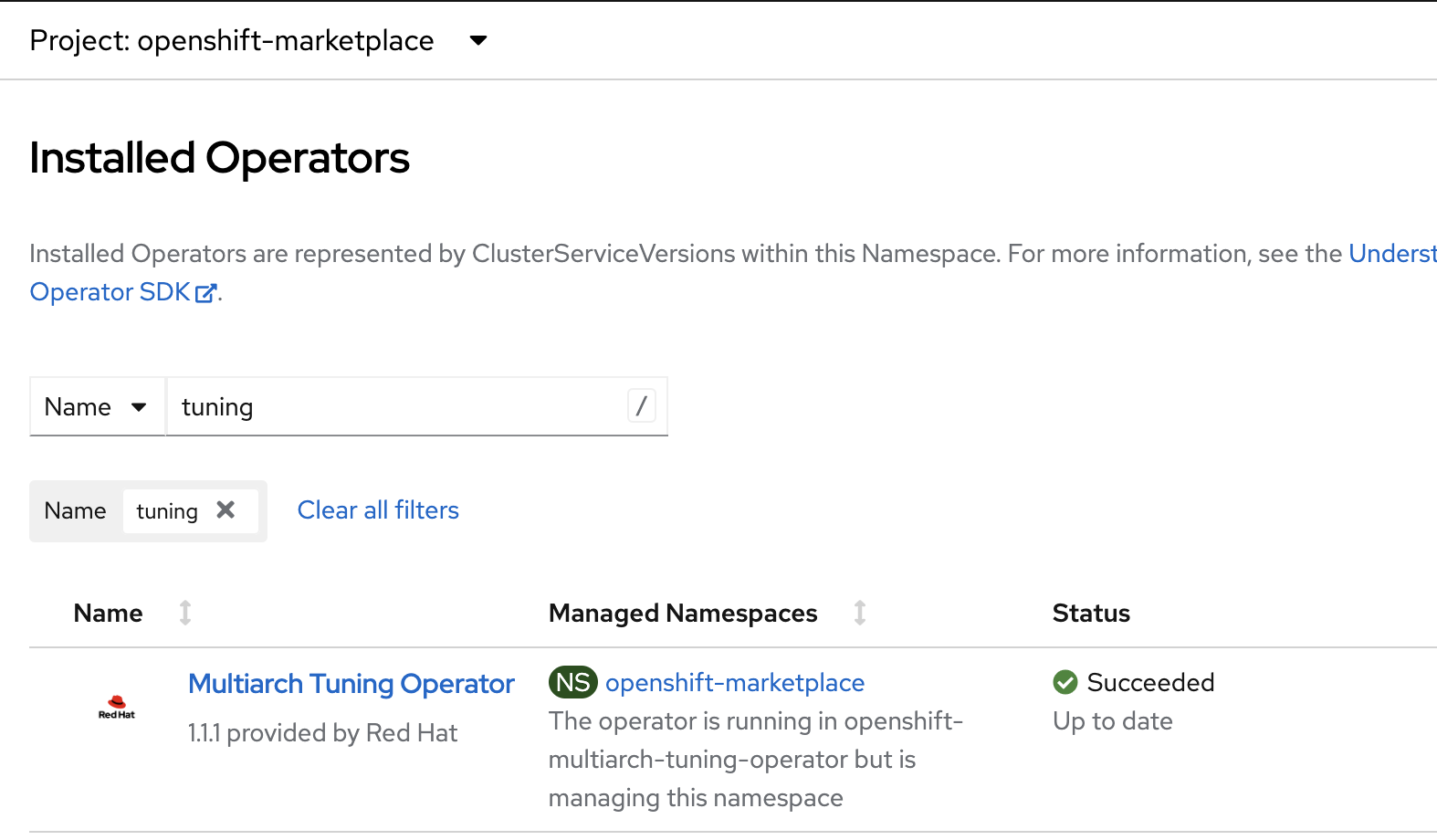The width and height of the screenshot is (1437, 840).
Task: Open the Project openshift-marketplace dropdown
Action: tap(232, 41)
